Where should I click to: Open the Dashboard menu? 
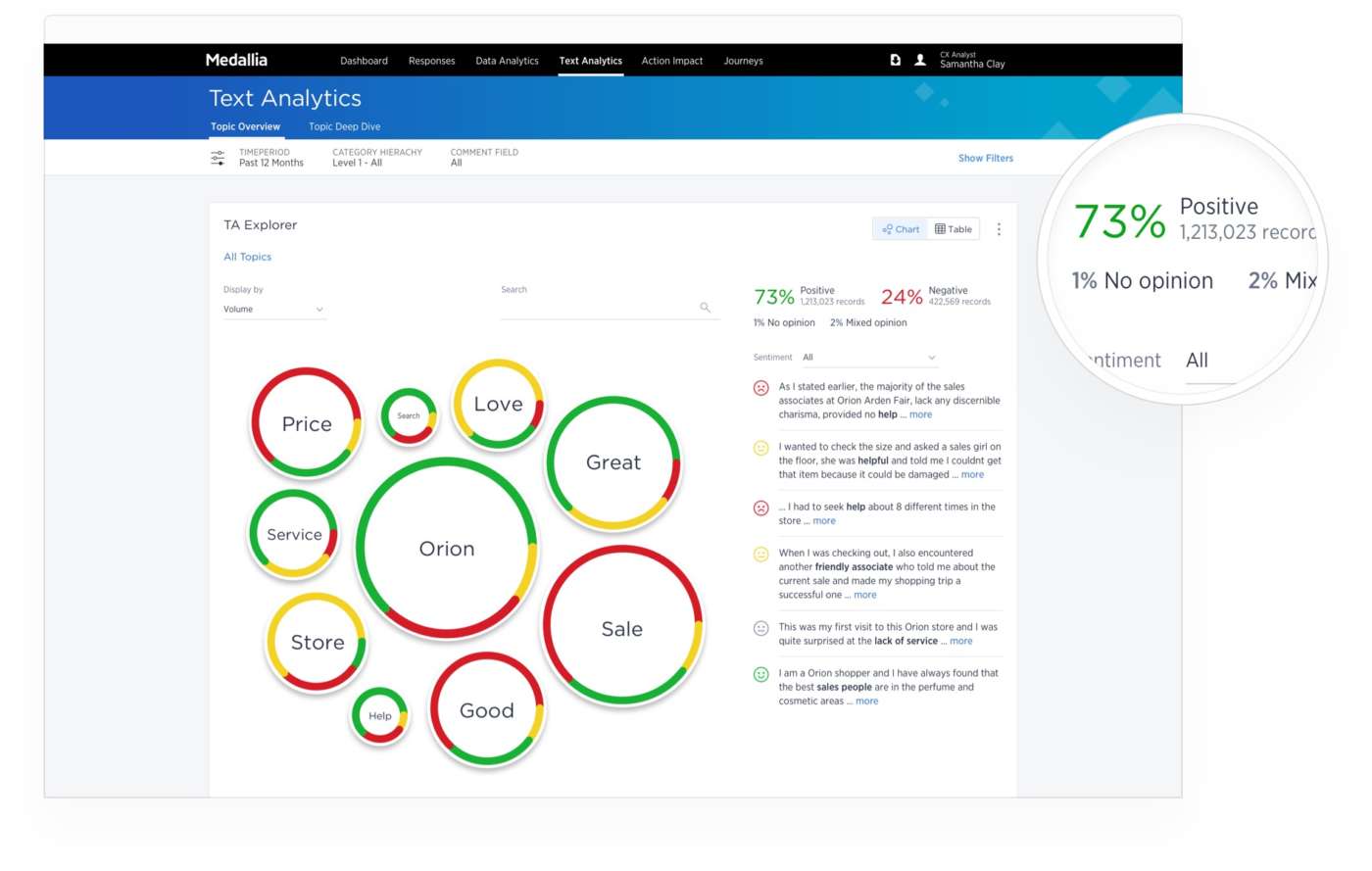364,61
